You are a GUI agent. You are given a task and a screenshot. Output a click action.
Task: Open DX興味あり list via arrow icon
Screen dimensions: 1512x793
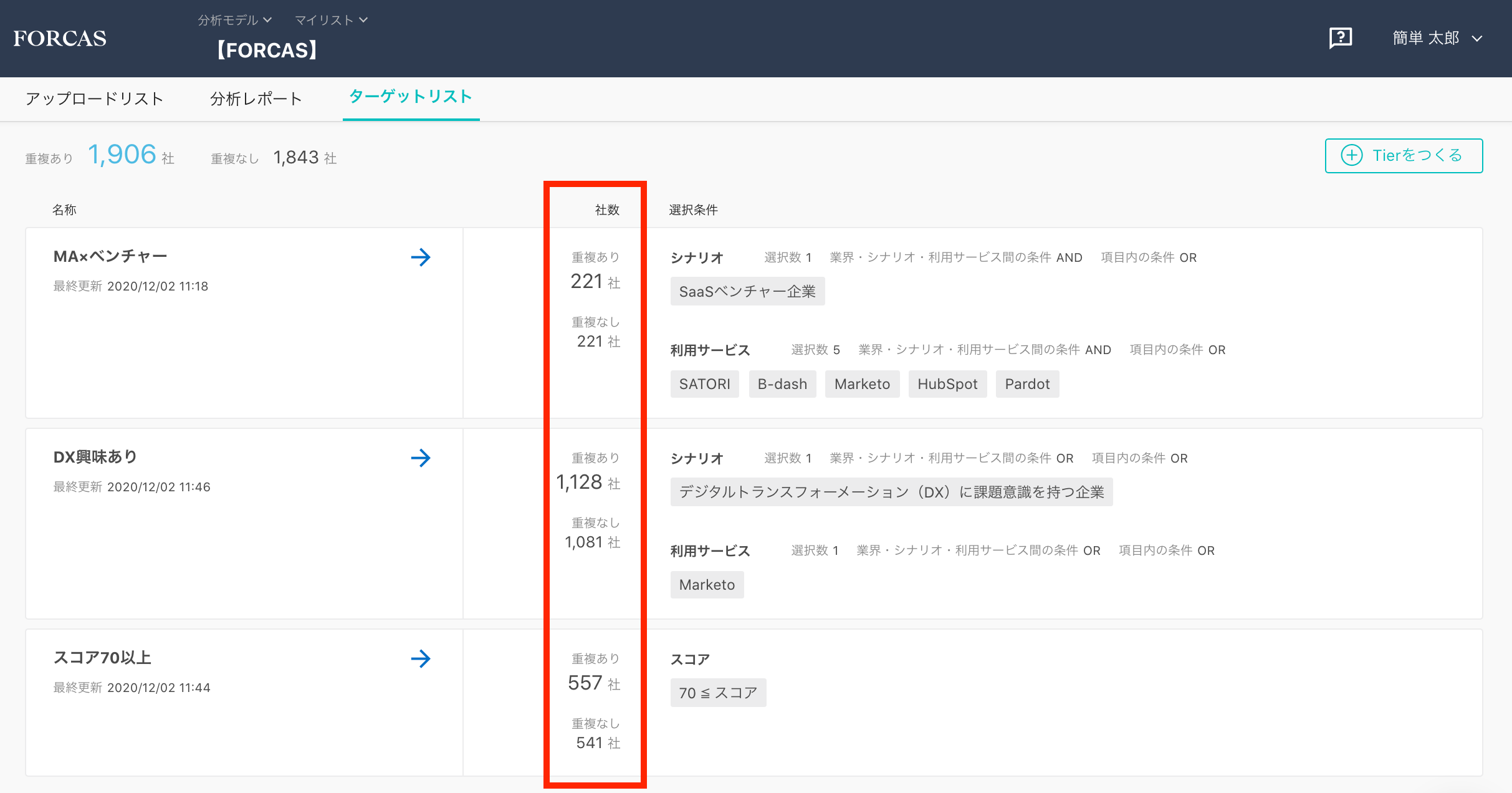421,458
